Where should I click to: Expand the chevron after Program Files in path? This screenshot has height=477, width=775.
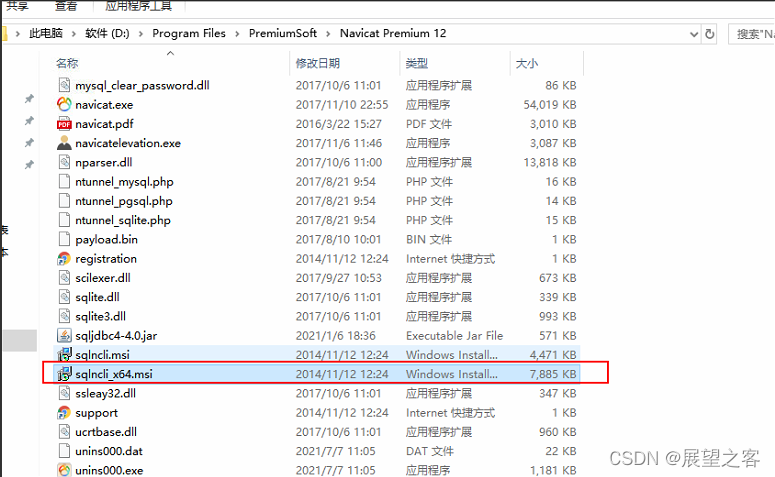[x=237, y=34]
